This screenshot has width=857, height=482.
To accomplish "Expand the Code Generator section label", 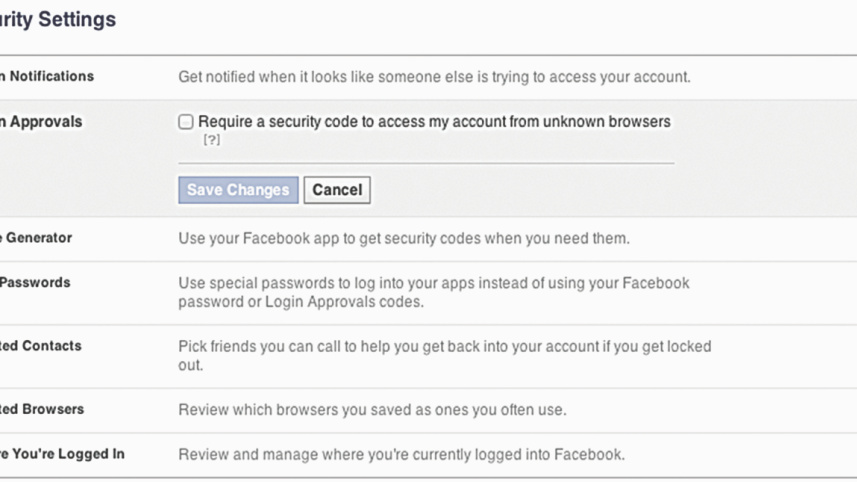I will (x=36, y=238).
